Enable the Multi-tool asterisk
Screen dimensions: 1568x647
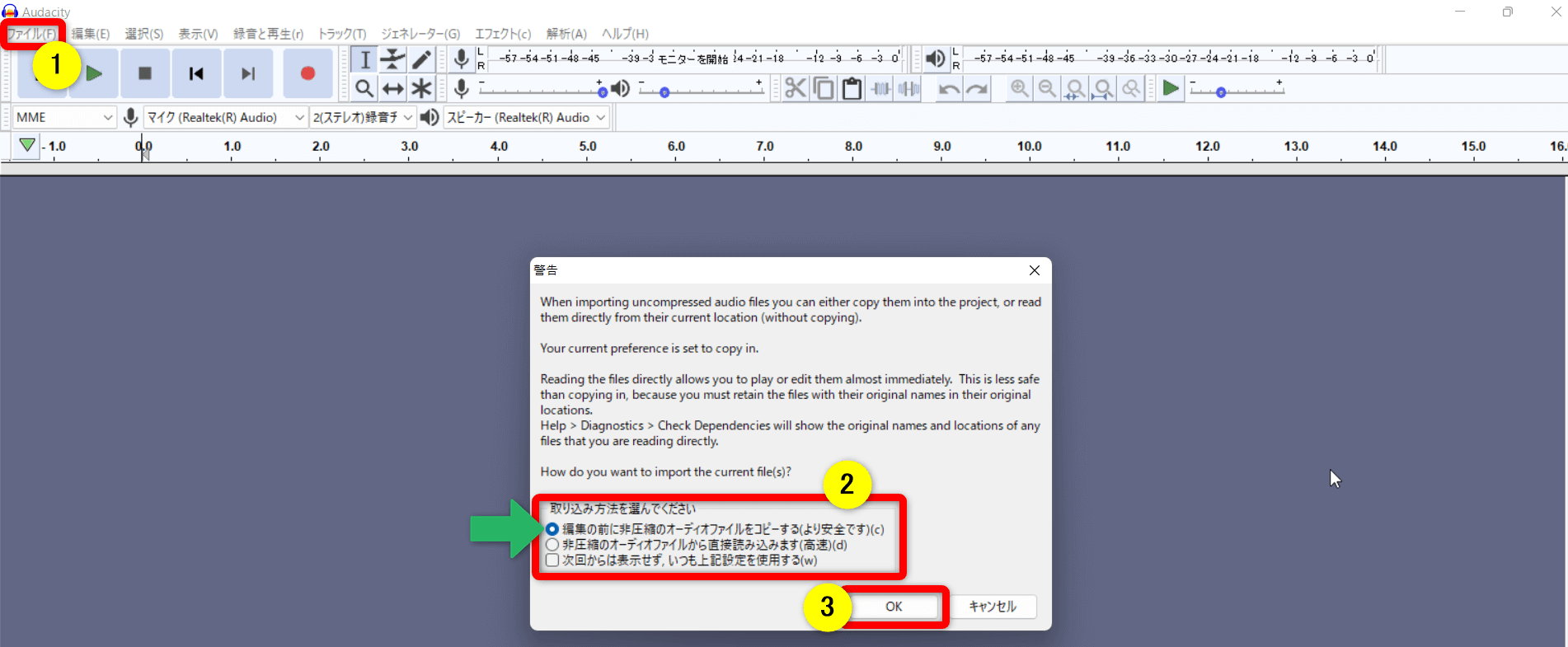[x=421, y=88]
